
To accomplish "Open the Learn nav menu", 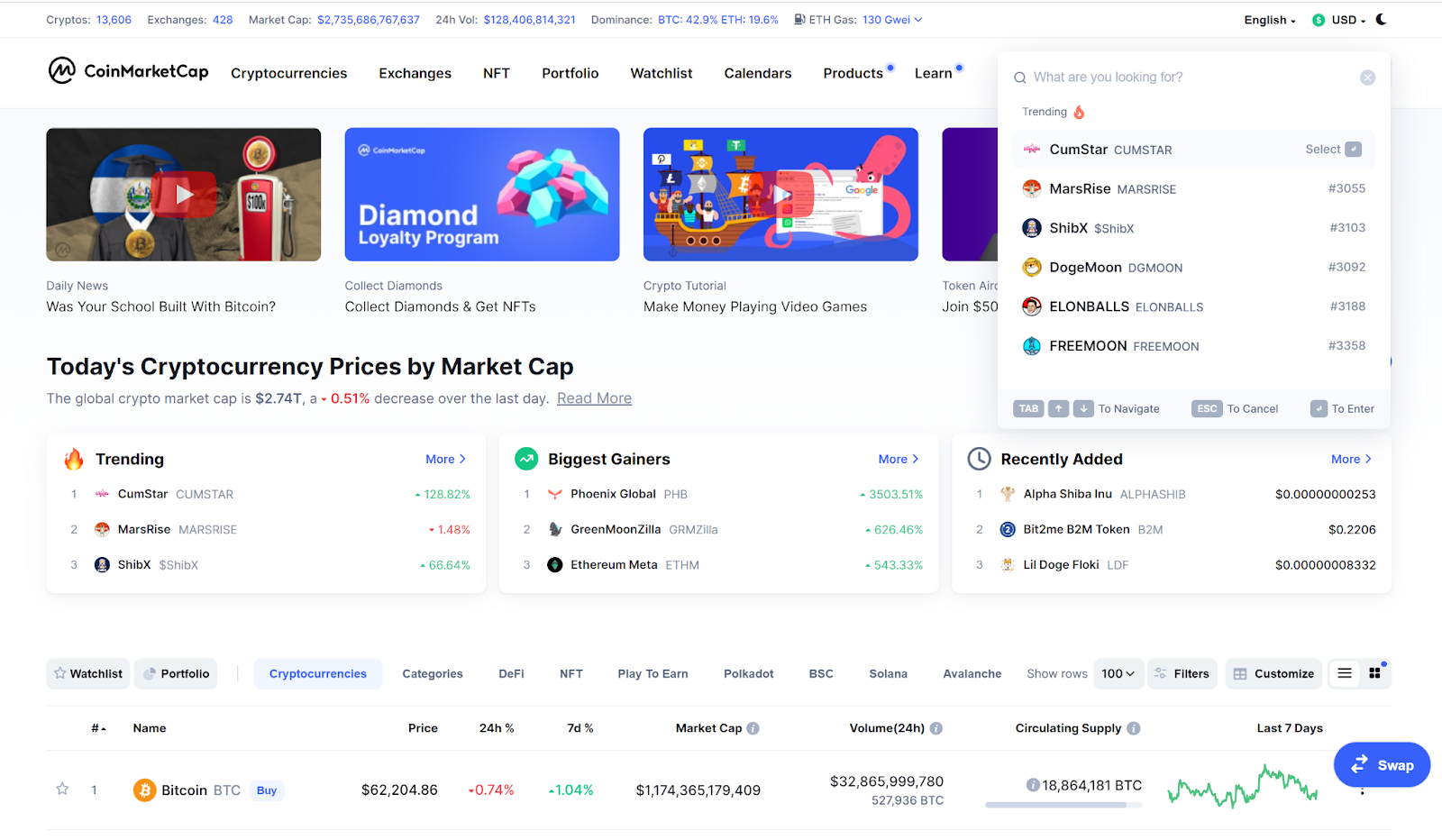I will point(933,73).
